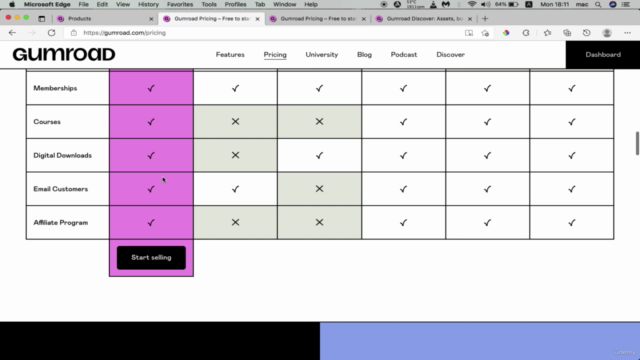Open the Malwarebytes menu bar icon
The height and width of the screenshot is (360, 640).
[x=446, y=4]
